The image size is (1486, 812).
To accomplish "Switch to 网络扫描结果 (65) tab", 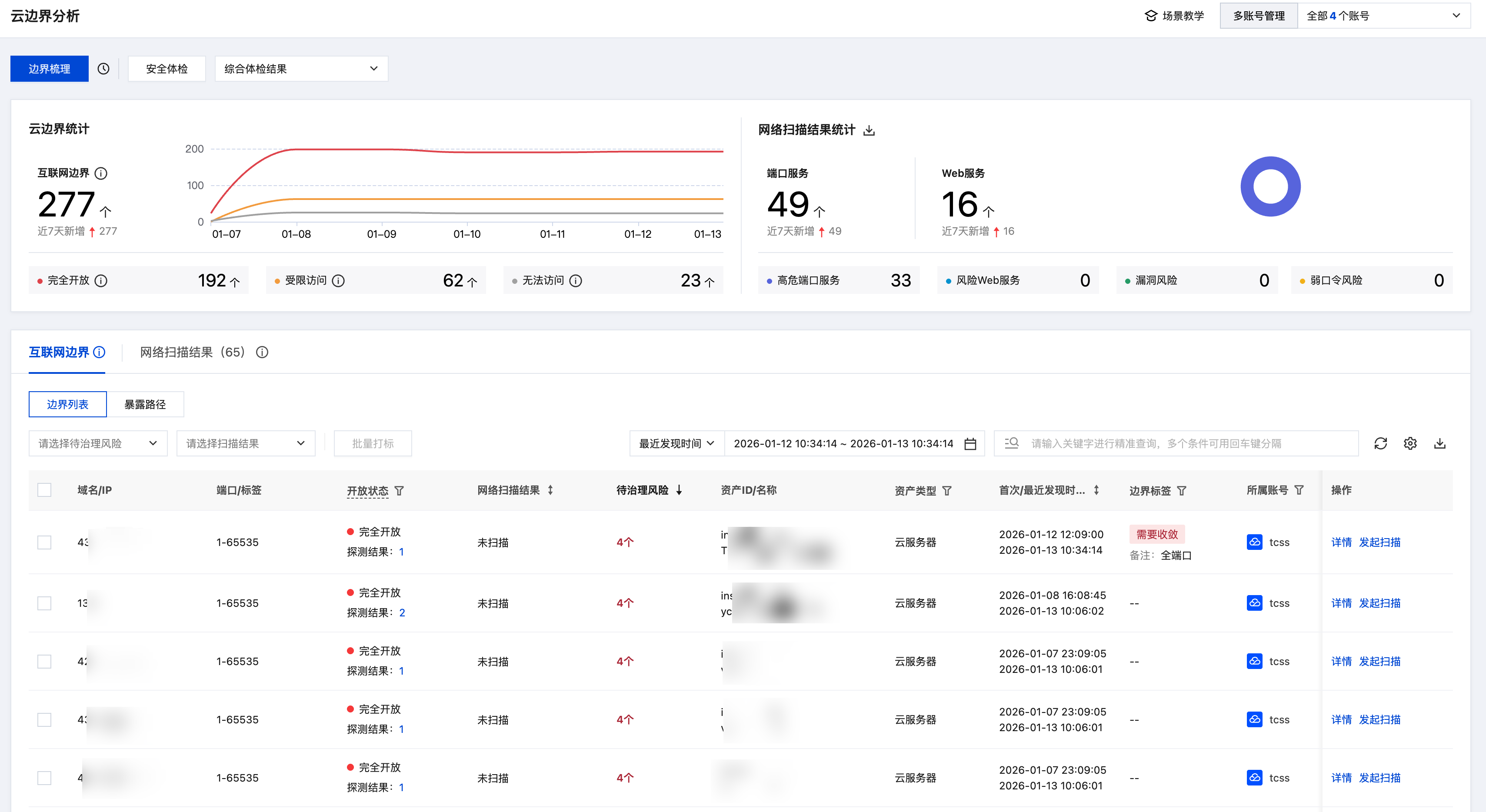I will 193,353.
